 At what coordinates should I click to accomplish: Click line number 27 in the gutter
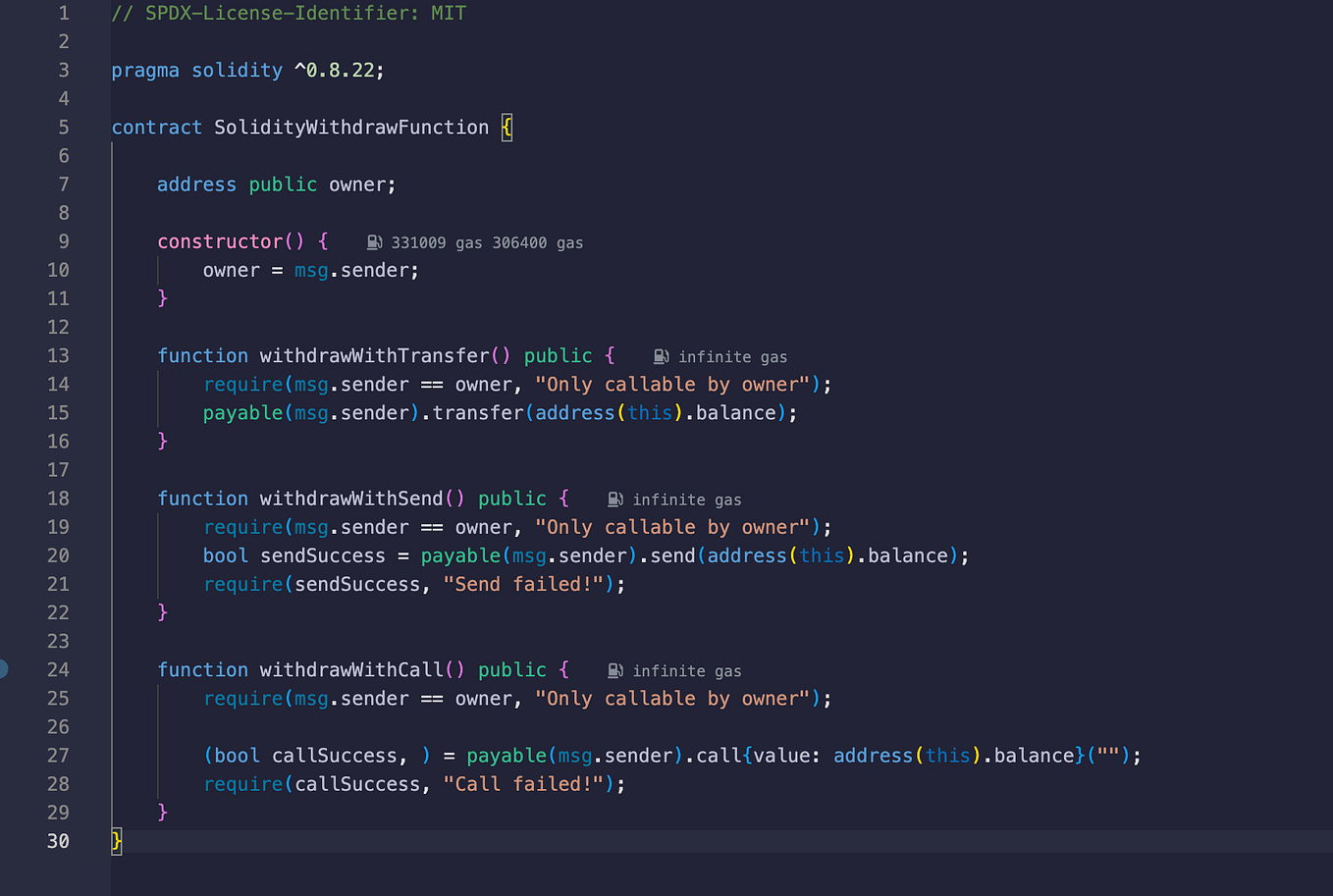pos(58,755)
